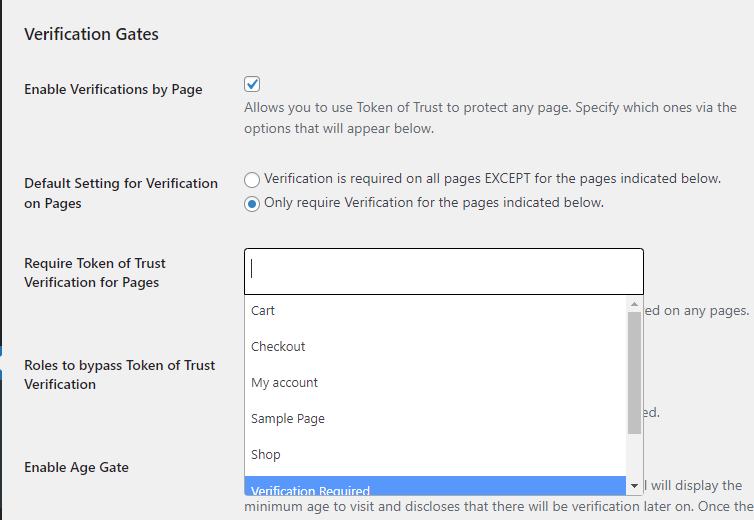Choose Cart from the pages dropdown
The width and height of the screenshot is (754, 520).
263,311
